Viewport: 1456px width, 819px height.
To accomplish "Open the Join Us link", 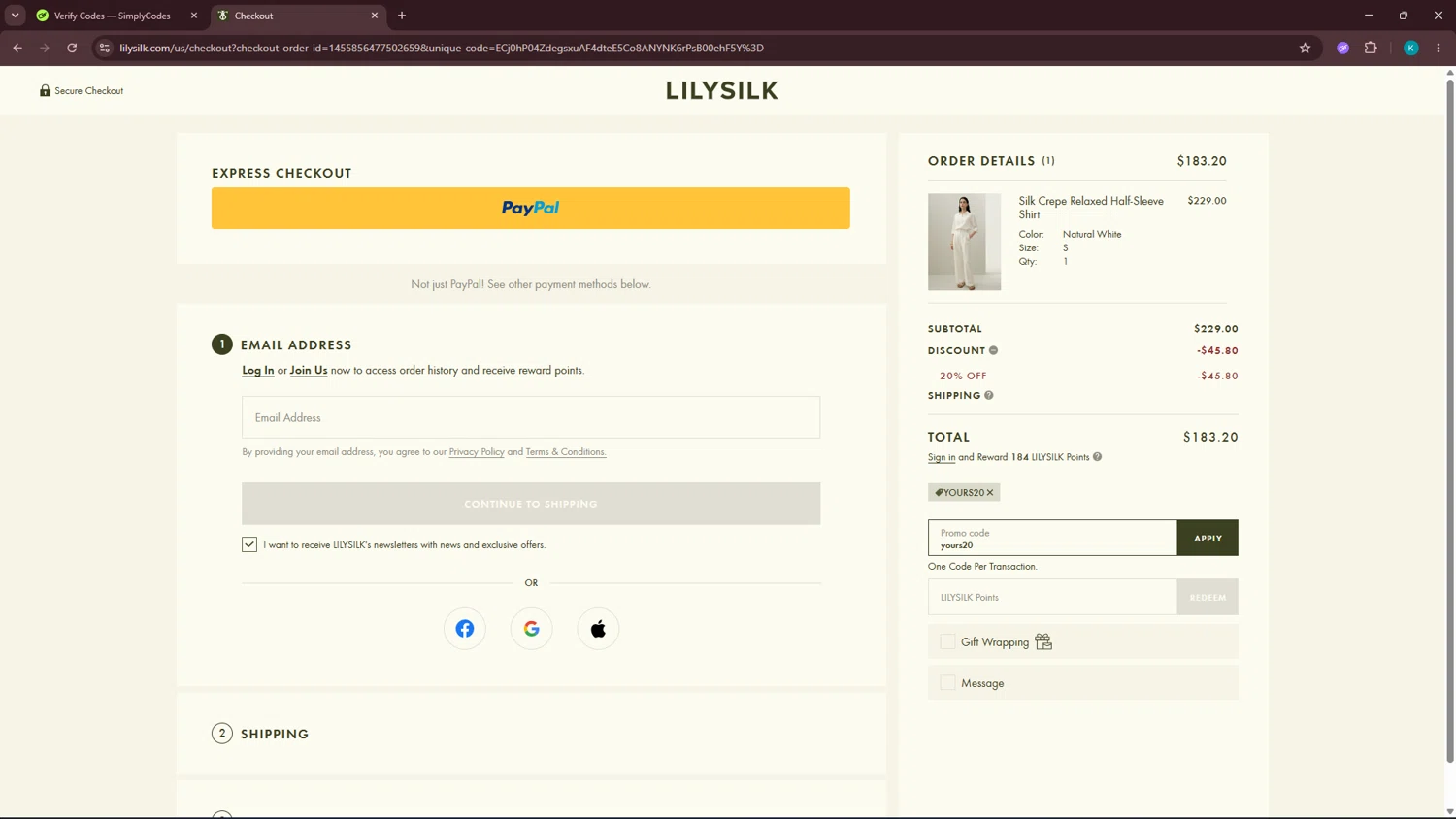I will [x=309, y=370].
